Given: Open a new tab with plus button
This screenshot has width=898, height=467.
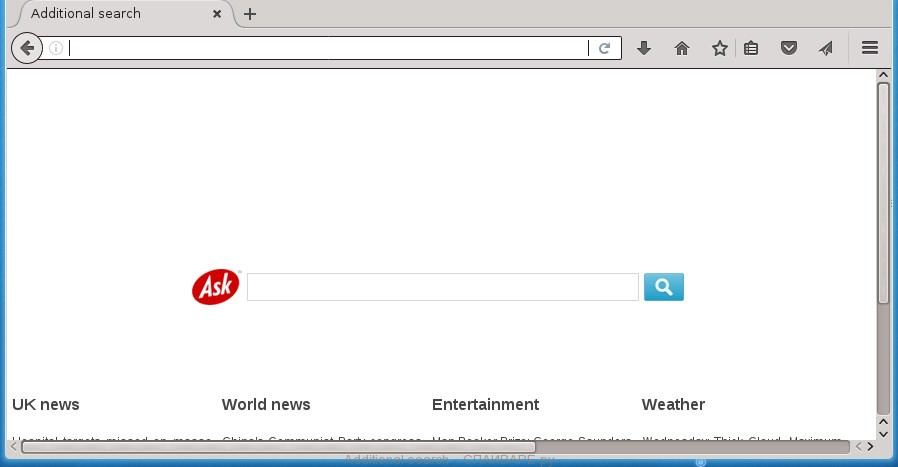Looking at the screenshot, I should pyautogui.click(x=250, y=14).
